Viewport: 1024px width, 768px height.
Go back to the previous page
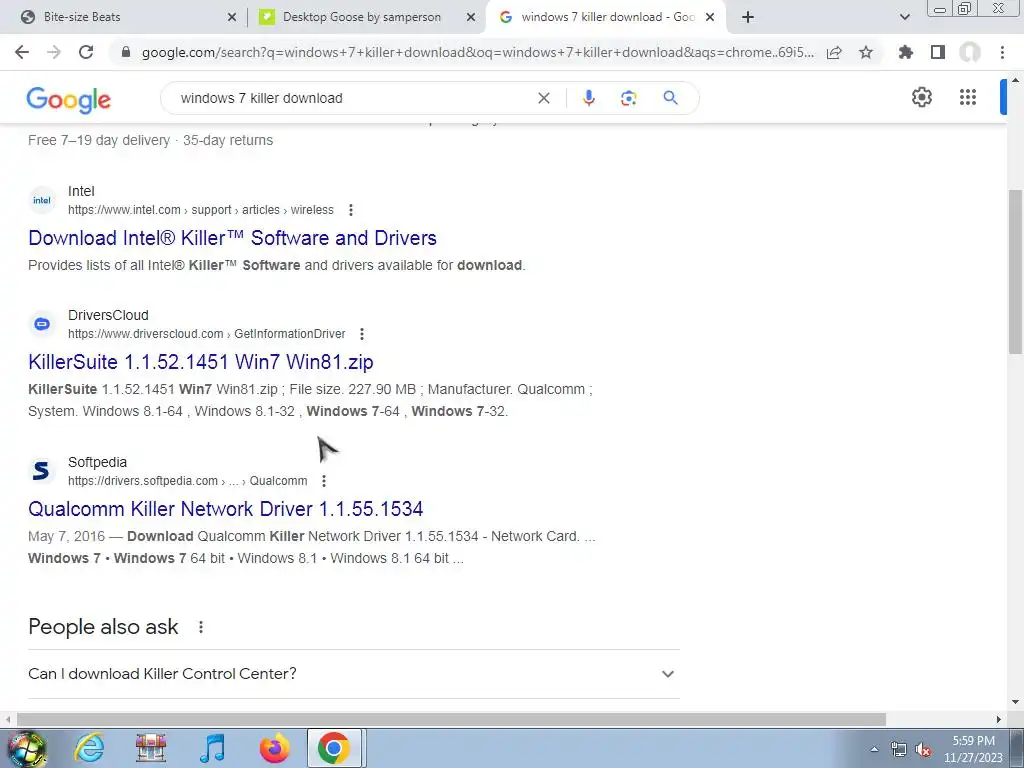pyautogui.click(x=22, y=52)
